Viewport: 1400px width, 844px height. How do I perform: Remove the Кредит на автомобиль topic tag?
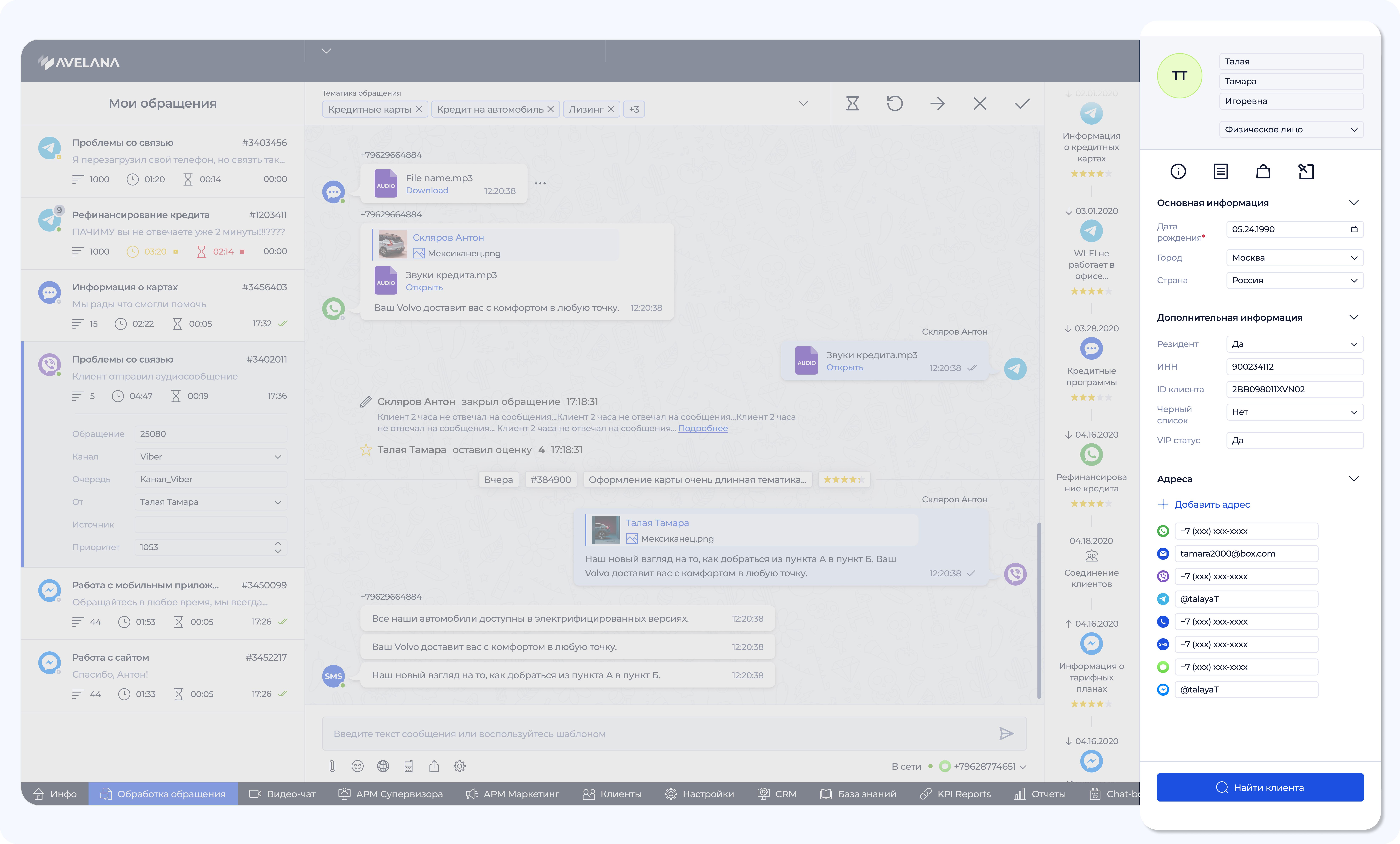(x=551, y=109)
